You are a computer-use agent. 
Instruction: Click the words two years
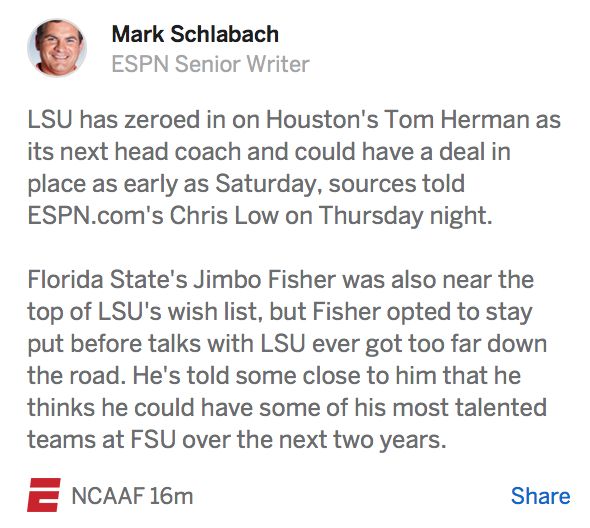point(388,441)
